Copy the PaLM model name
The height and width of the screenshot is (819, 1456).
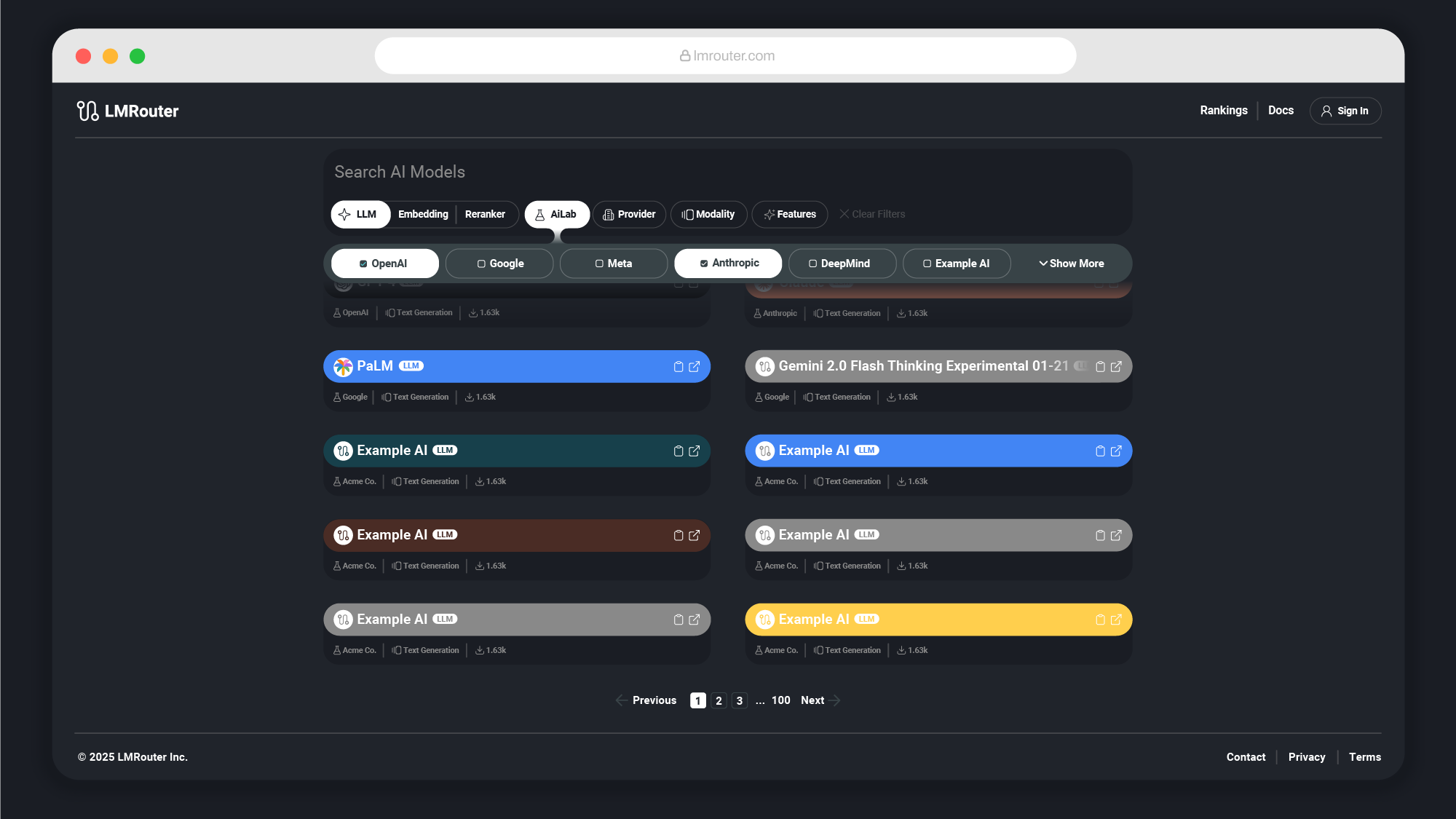point(678,367)
